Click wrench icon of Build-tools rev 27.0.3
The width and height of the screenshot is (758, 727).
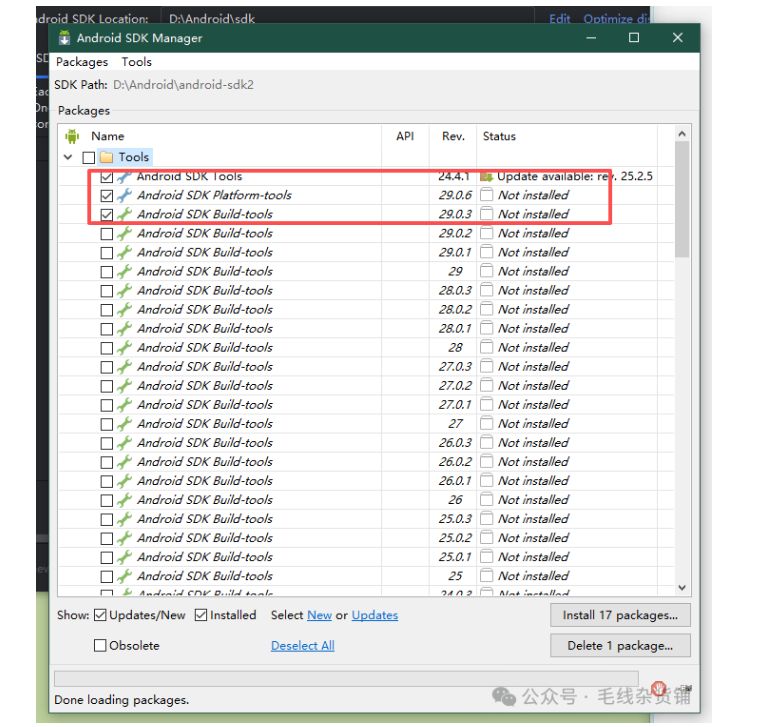click(124, 367)
